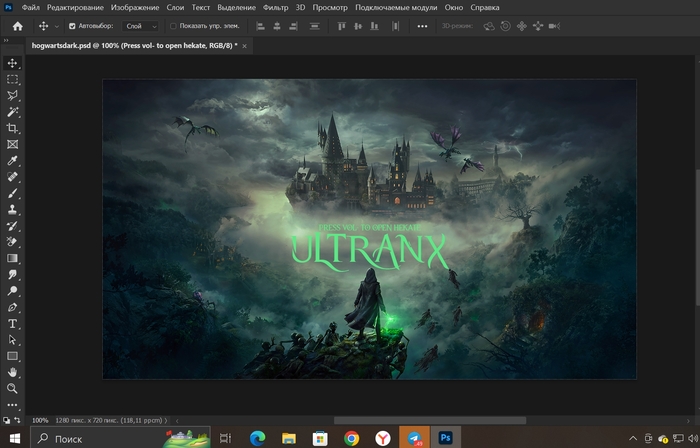Open Google Chrome from the taskbar
Viewport: 700px width, 448px height.
351,438
